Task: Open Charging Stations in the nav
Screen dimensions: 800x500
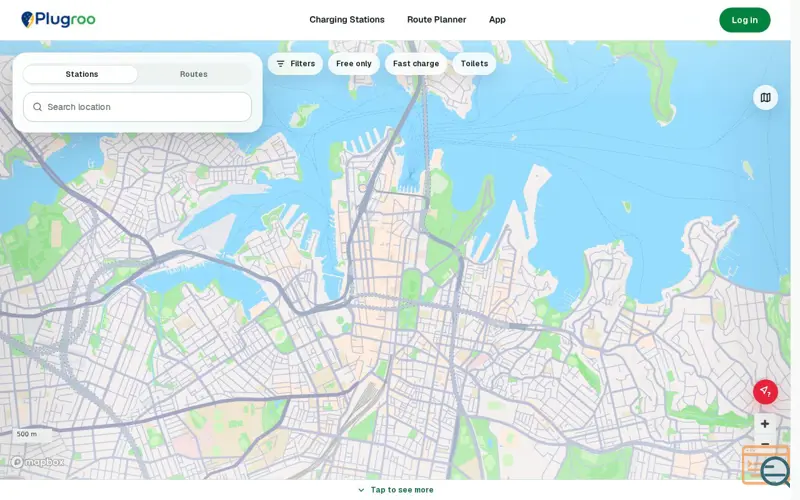Action: (347, 19)
